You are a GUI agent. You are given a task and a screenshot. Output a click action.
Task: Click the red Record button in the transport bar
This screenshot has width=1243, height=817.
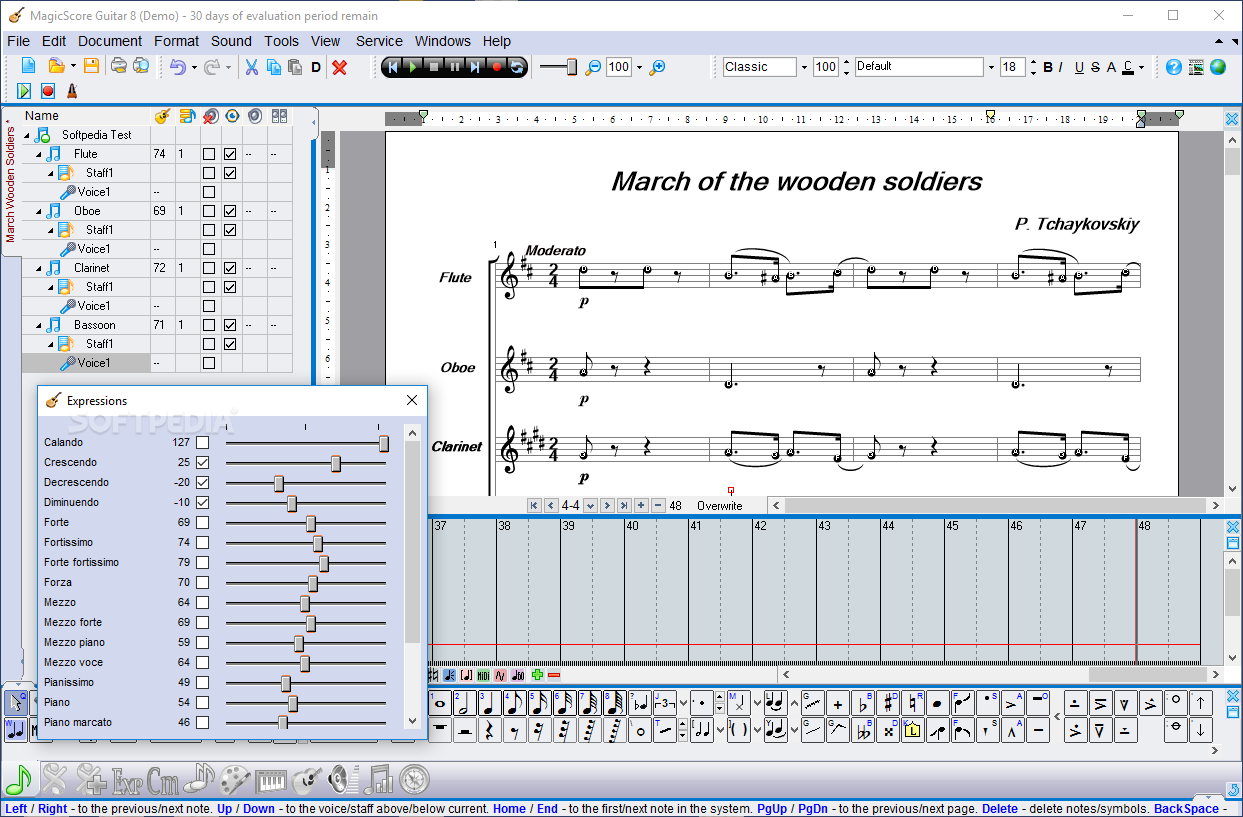(x=496, y=67)
